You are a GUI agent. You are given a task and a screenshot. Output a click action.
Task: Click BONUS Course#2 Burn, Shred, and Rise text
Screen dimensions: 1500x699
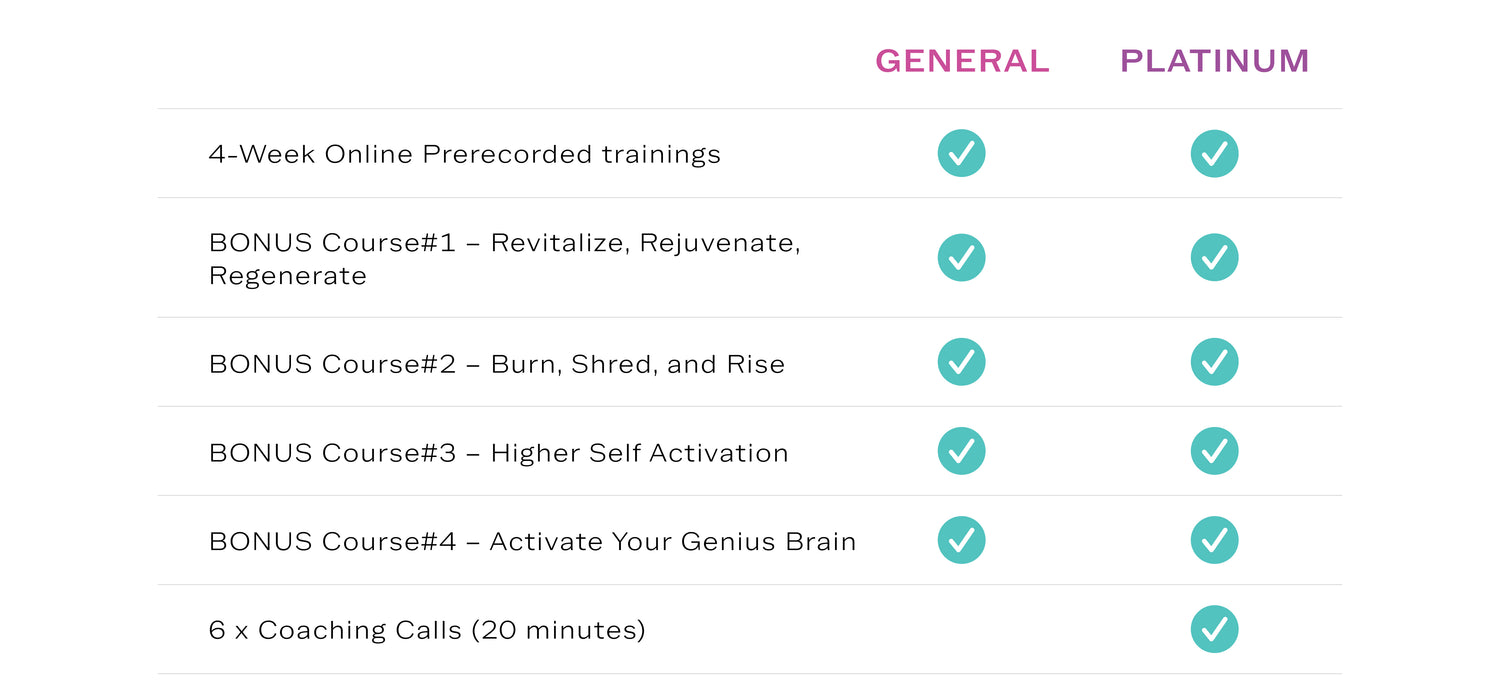[496, 364]
